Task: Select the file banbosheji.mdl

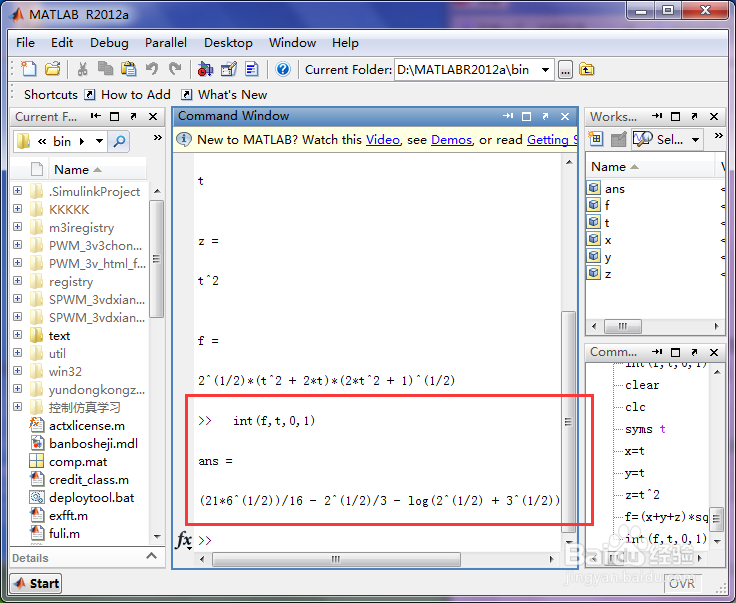Action: point(93,443)
